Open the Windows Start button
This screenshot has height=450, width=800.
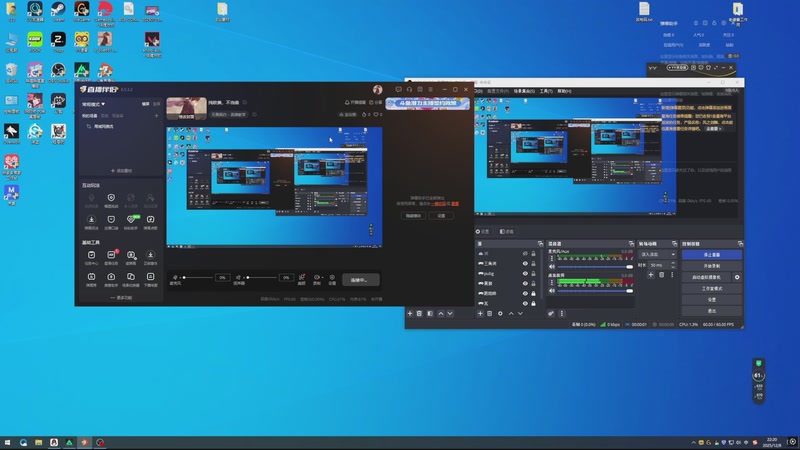[x=7, y=442]
